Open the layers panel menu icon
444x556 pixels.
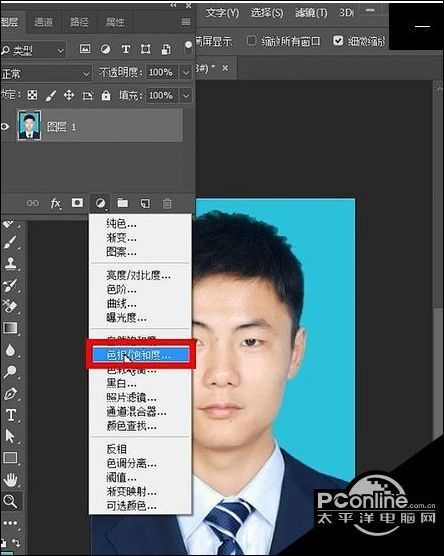[x=186, y=22]
